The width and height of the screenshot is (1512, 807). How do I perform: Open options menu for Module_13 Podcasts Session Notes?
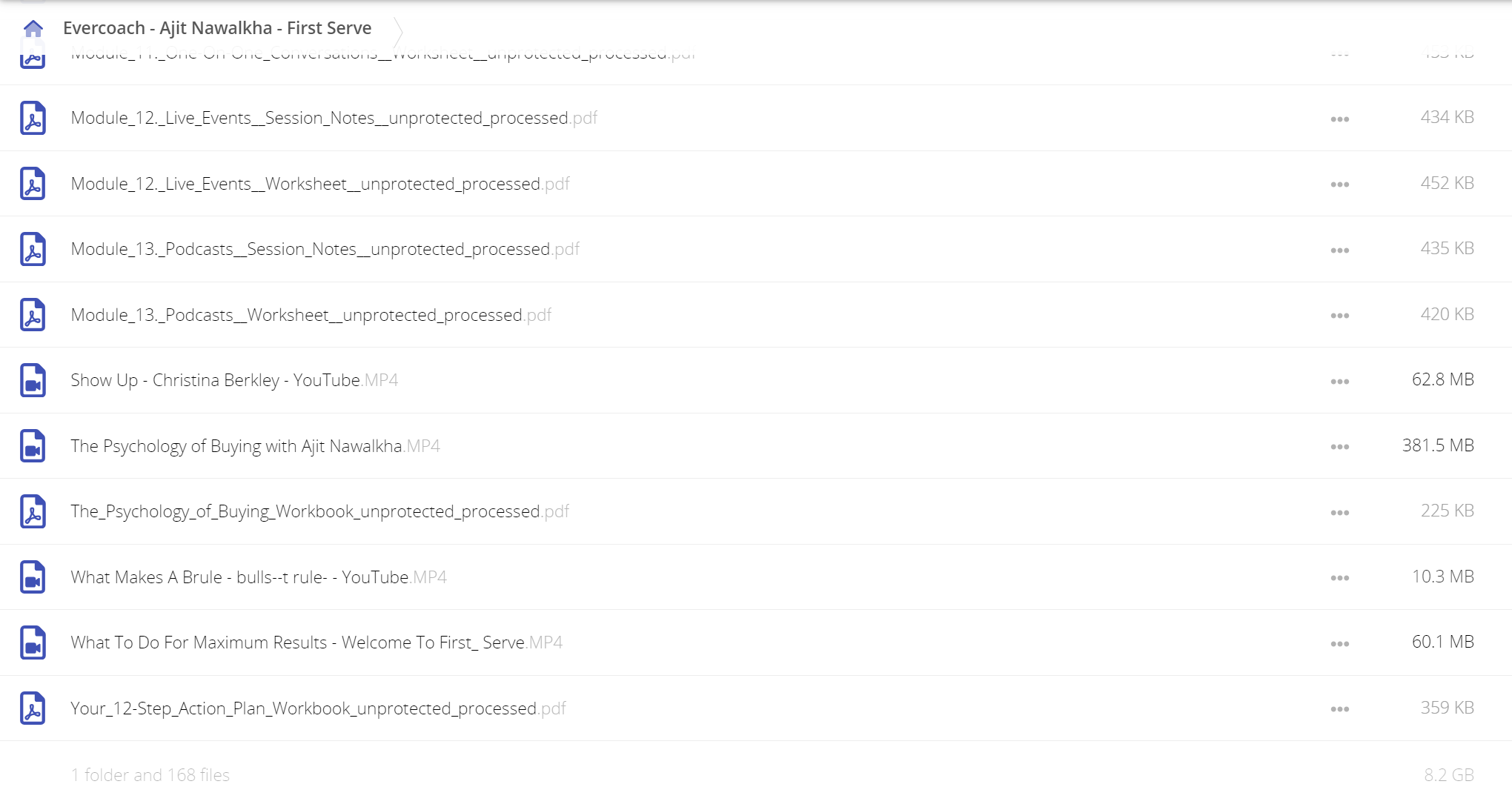(x=1339, y=250)
